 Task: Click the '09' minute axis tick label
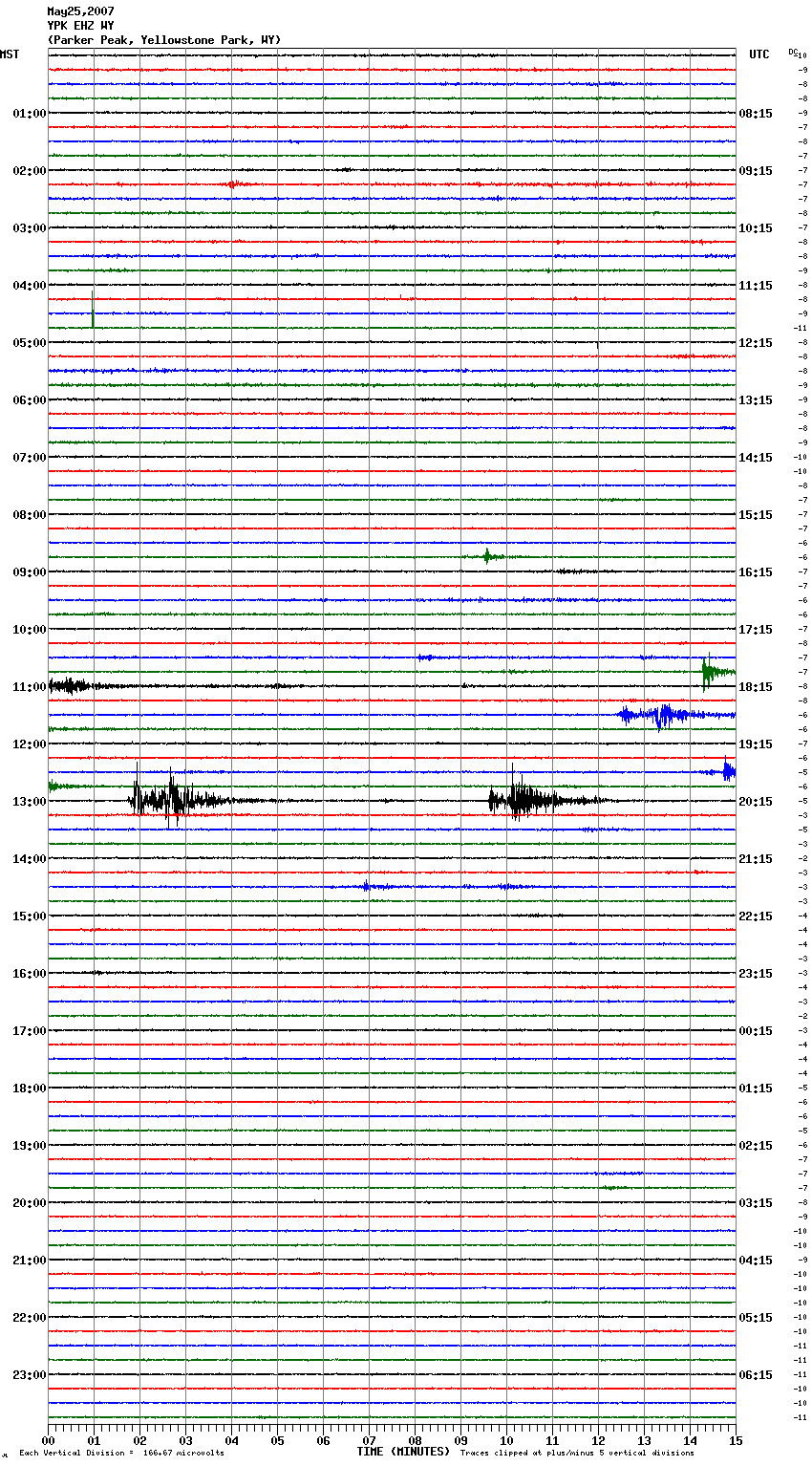[x=461, y=1440]
